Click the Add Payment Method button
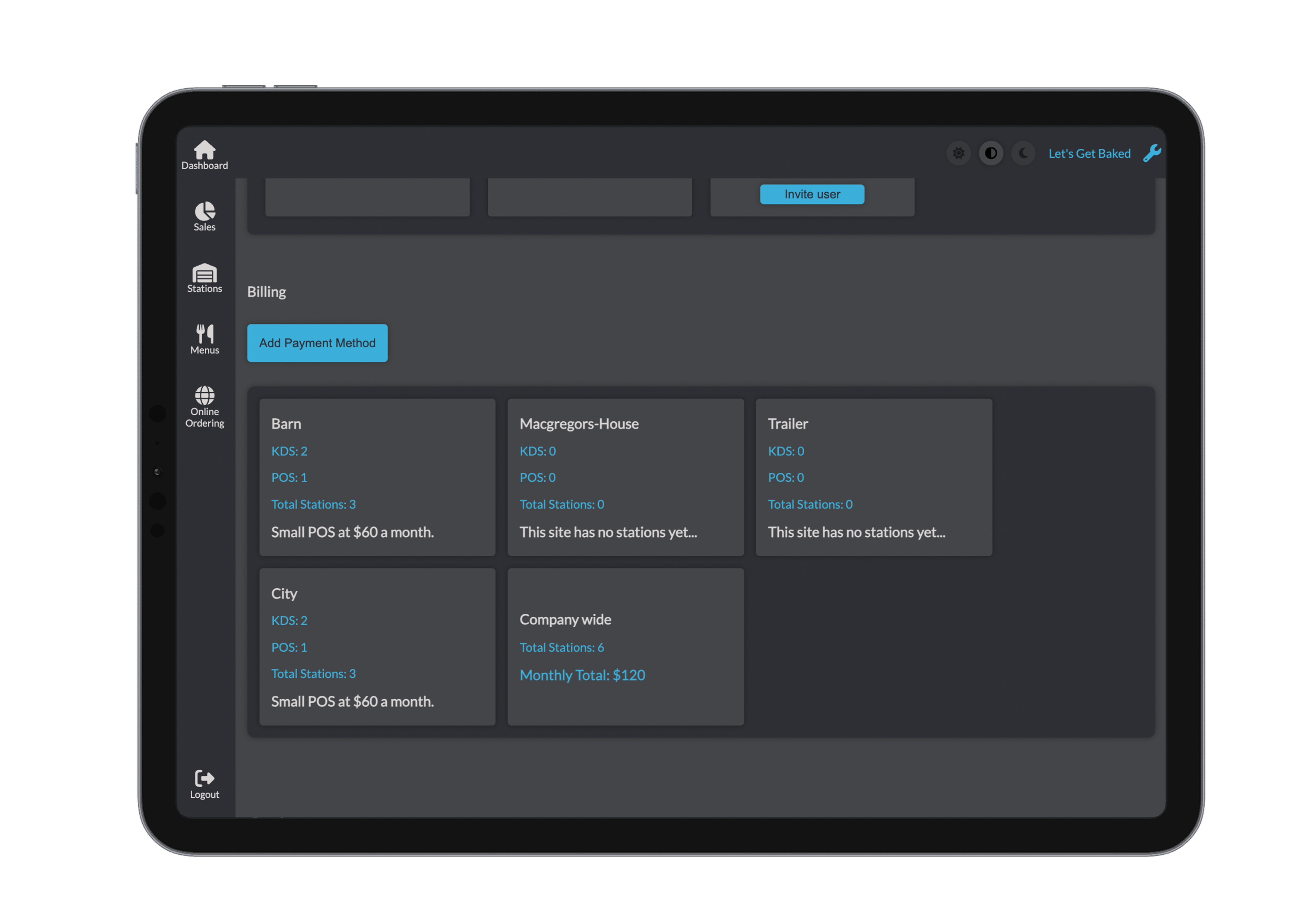1307x924 pixels. coord(316,343)
